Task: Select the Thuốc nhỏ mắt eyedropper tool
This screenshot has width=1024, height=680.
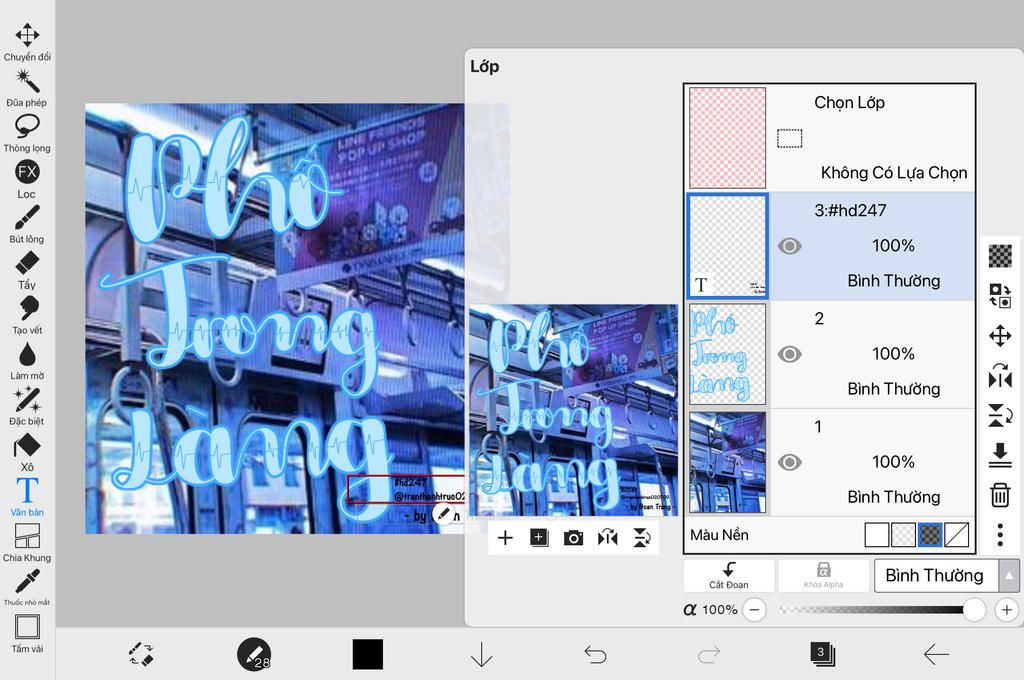Action: tap(27, 588)
